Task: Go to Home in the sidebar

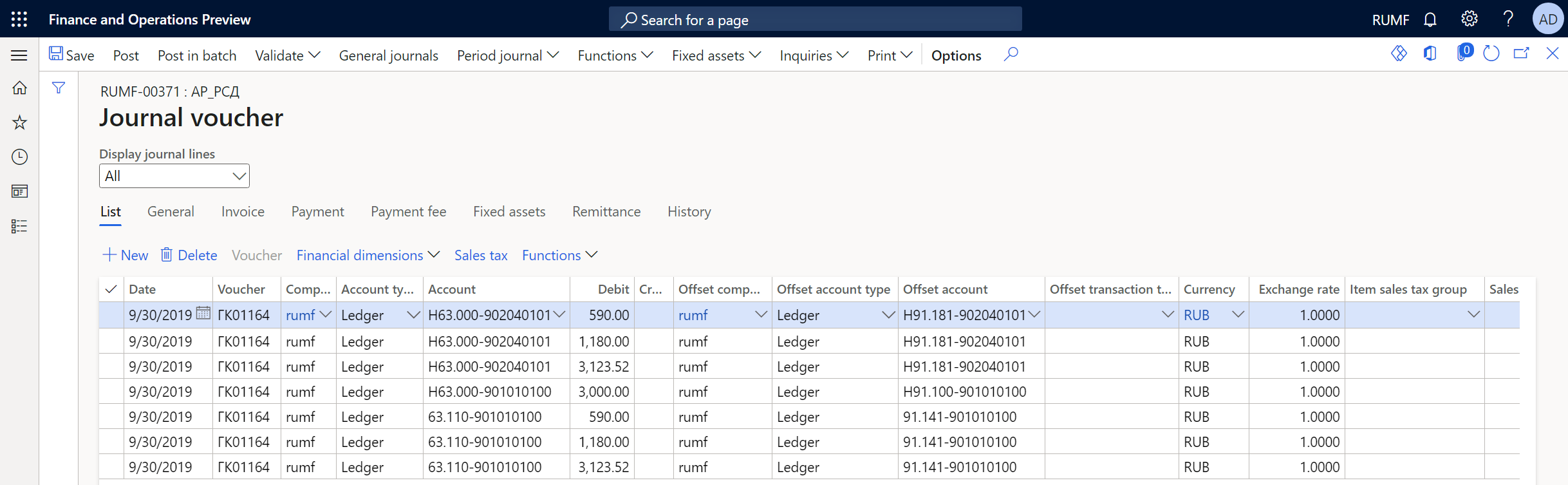Action: click(19, 88)
